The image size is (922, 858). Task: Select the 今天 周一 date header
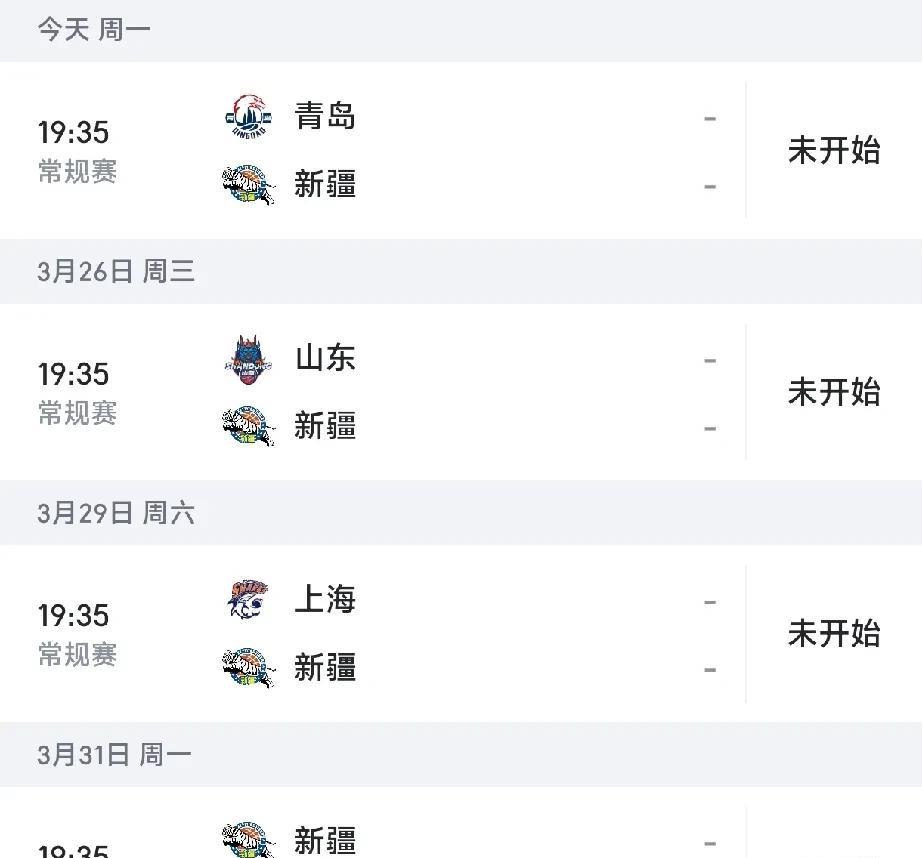(94, 29)
